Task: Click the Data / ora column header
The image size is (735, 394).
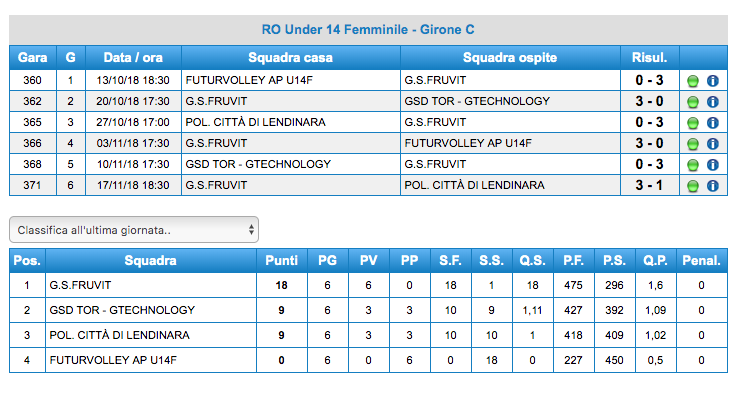Action: (133, 58)
